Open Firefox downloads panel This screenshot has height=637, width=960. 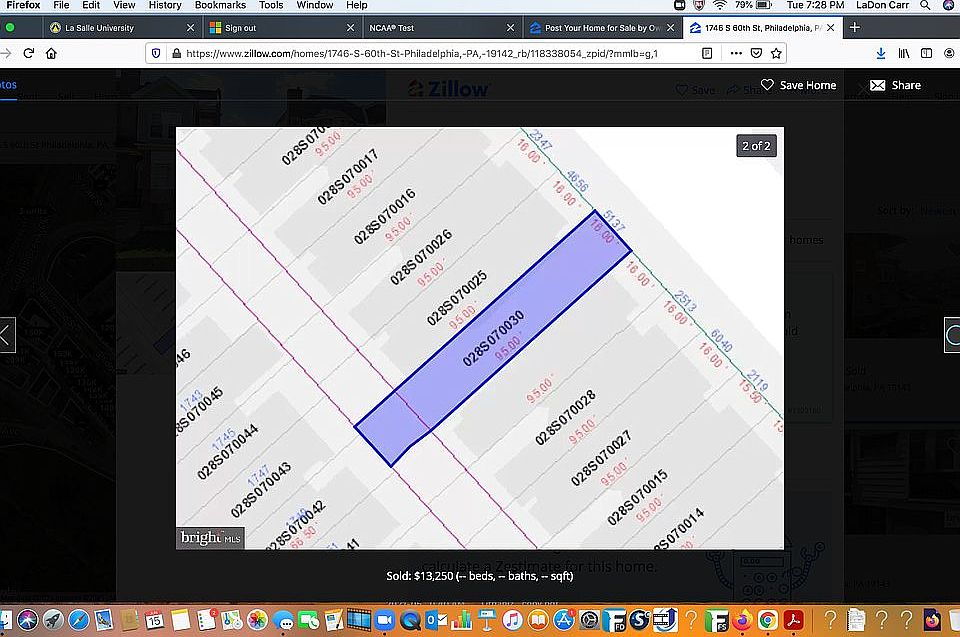[x=880, y=53]
